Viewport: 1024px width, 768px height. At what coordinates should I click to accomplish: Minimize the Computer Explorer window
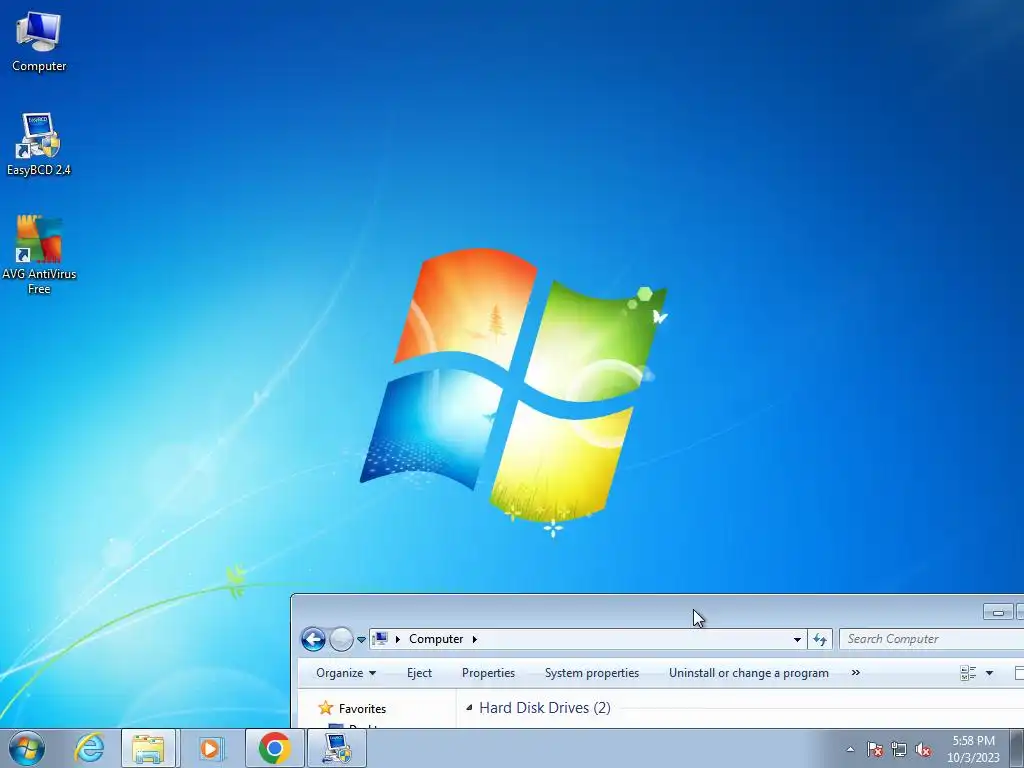(x=998, y=612)
